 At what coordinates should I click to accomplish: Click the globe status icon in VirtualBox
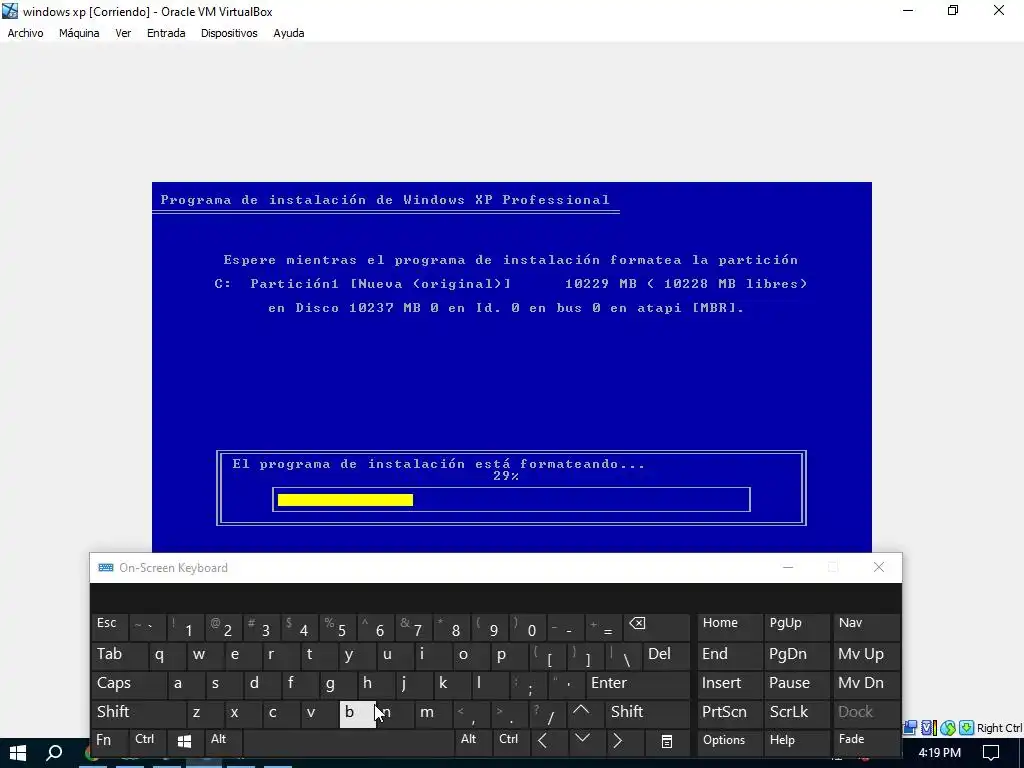point(948,728)
